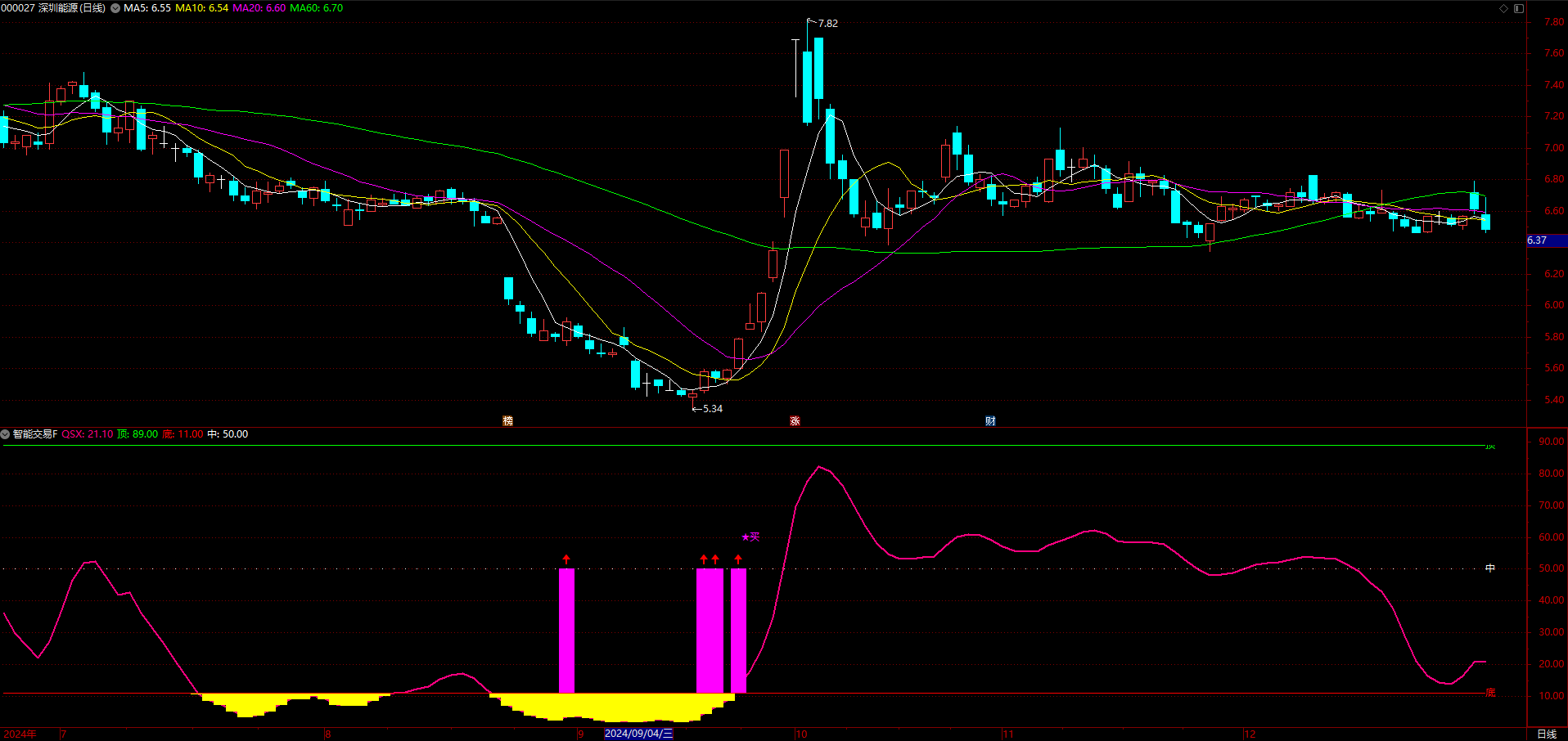1568x741 pixels.
Task: Click the diamond icon at top right
Action: [x=1503, y=8]
